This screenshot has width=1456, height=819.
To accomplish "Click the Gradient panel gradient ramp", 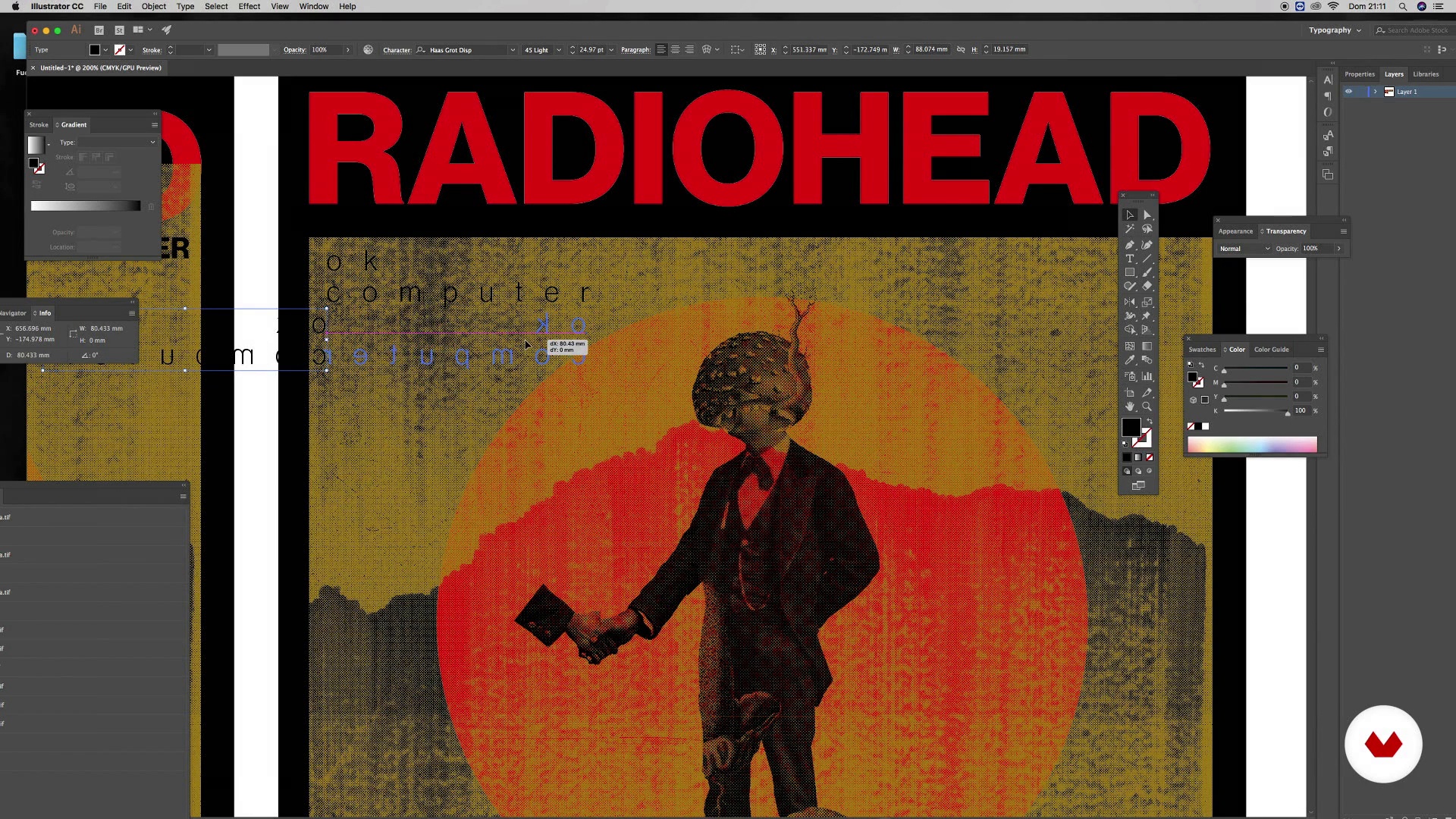I will point(85,206).
